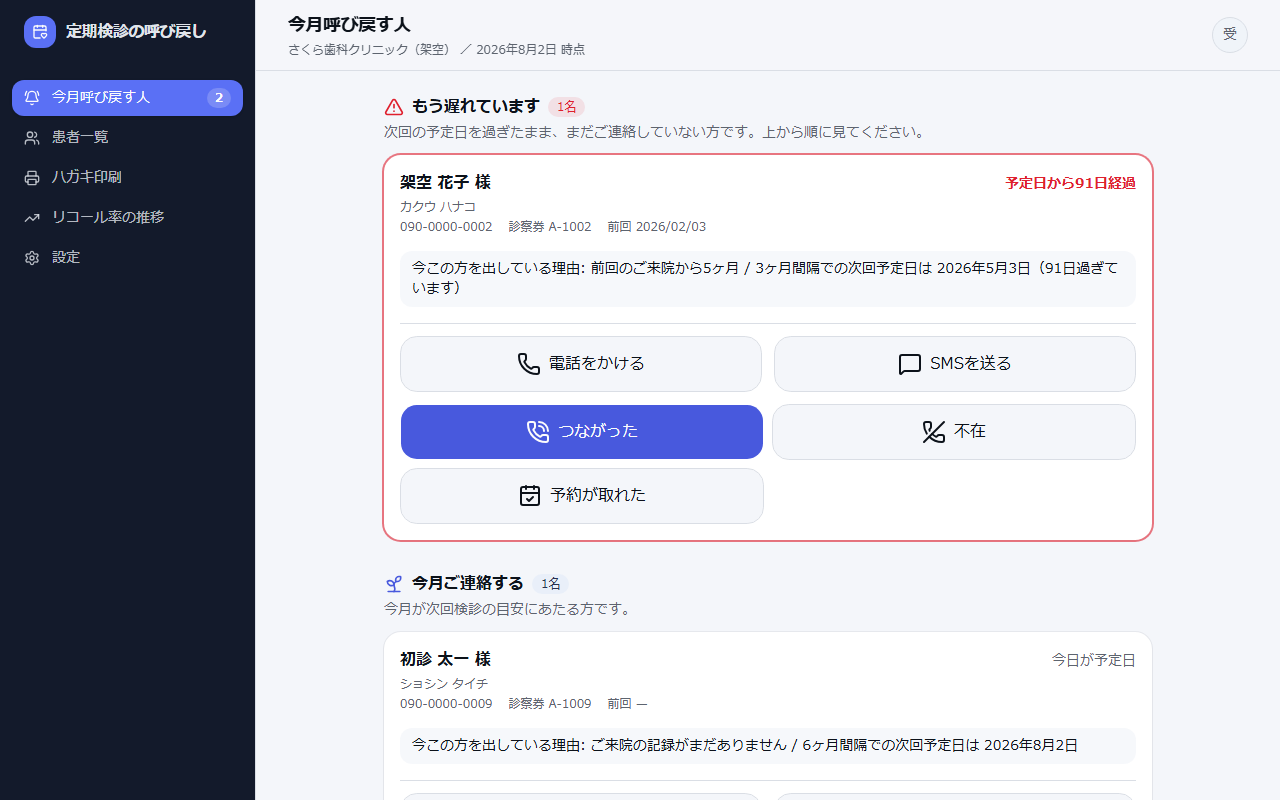
Task: Click the 診察券 A-1002 text
Action: click(550, 227)
